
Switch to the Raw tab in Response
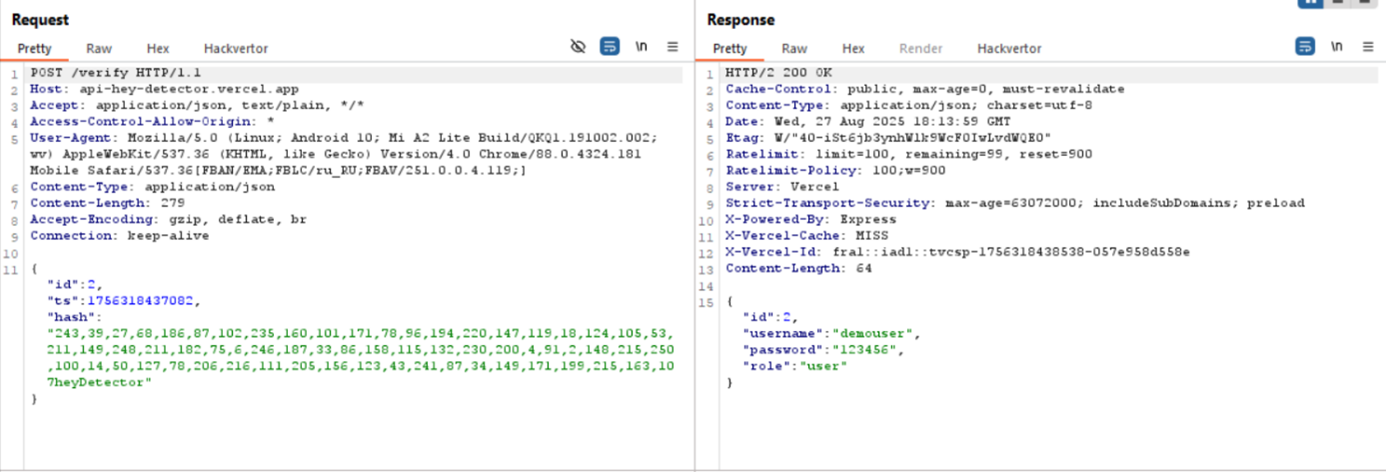794,48
